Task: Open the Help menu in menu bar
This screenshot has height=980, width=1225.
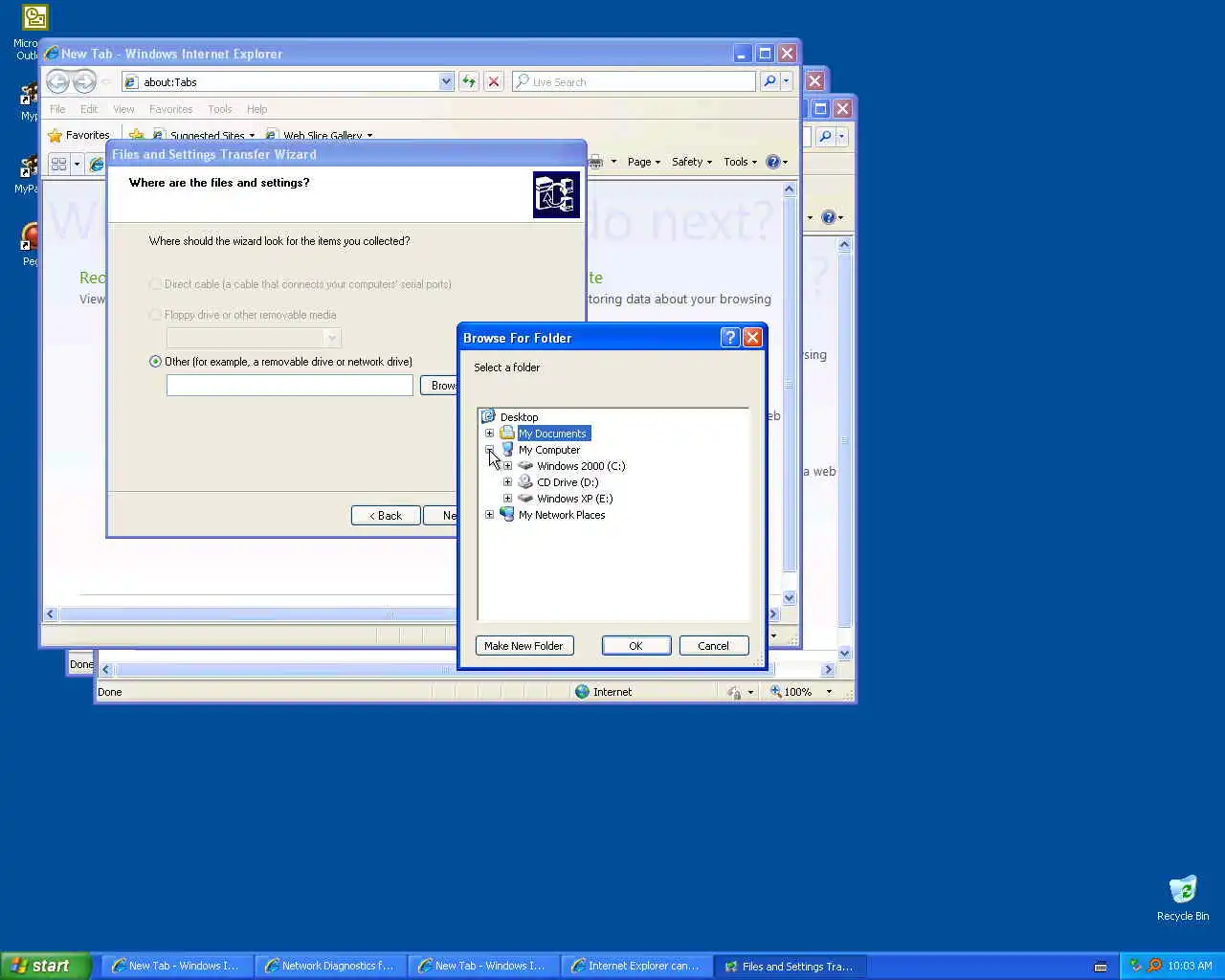Action: pyautogui.click(x=256, y=109)
